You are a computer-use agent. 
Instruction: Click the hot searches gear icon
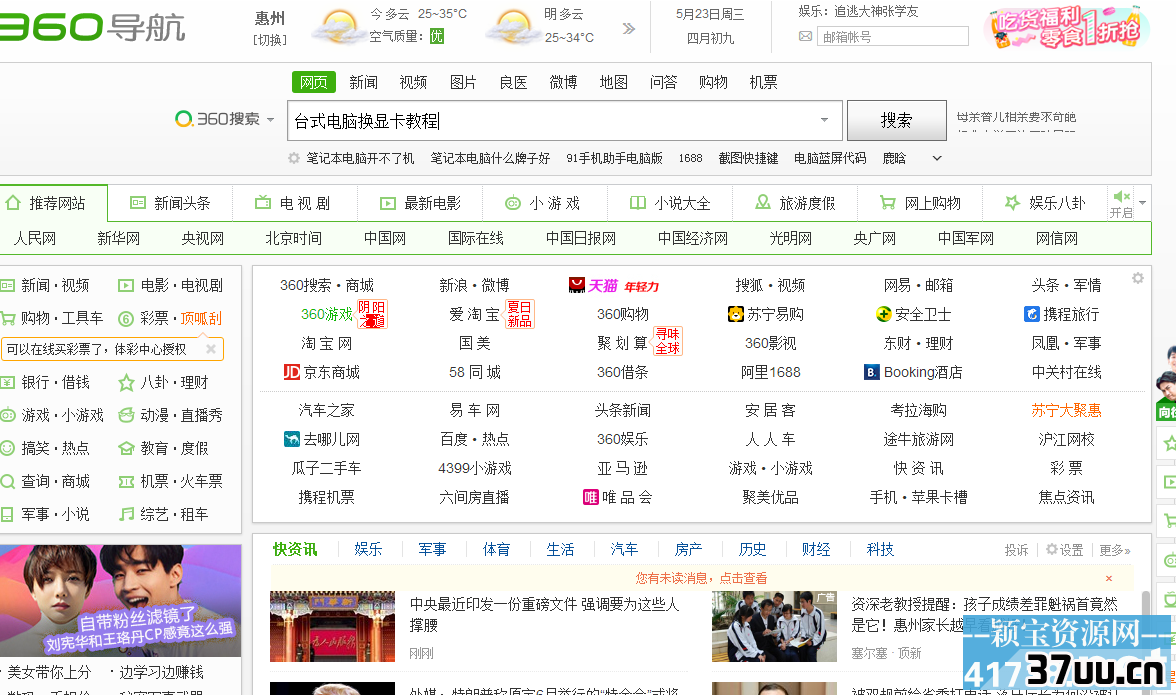pos(294,158)
